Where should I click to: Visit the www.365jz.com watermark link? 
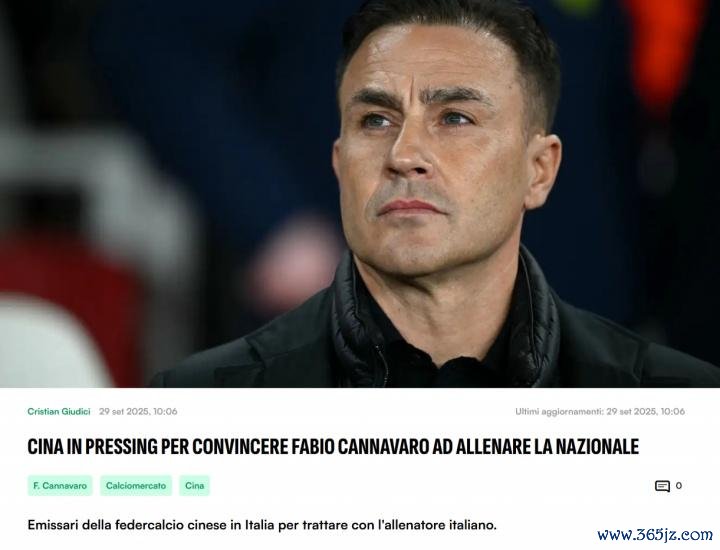[655, 534]
